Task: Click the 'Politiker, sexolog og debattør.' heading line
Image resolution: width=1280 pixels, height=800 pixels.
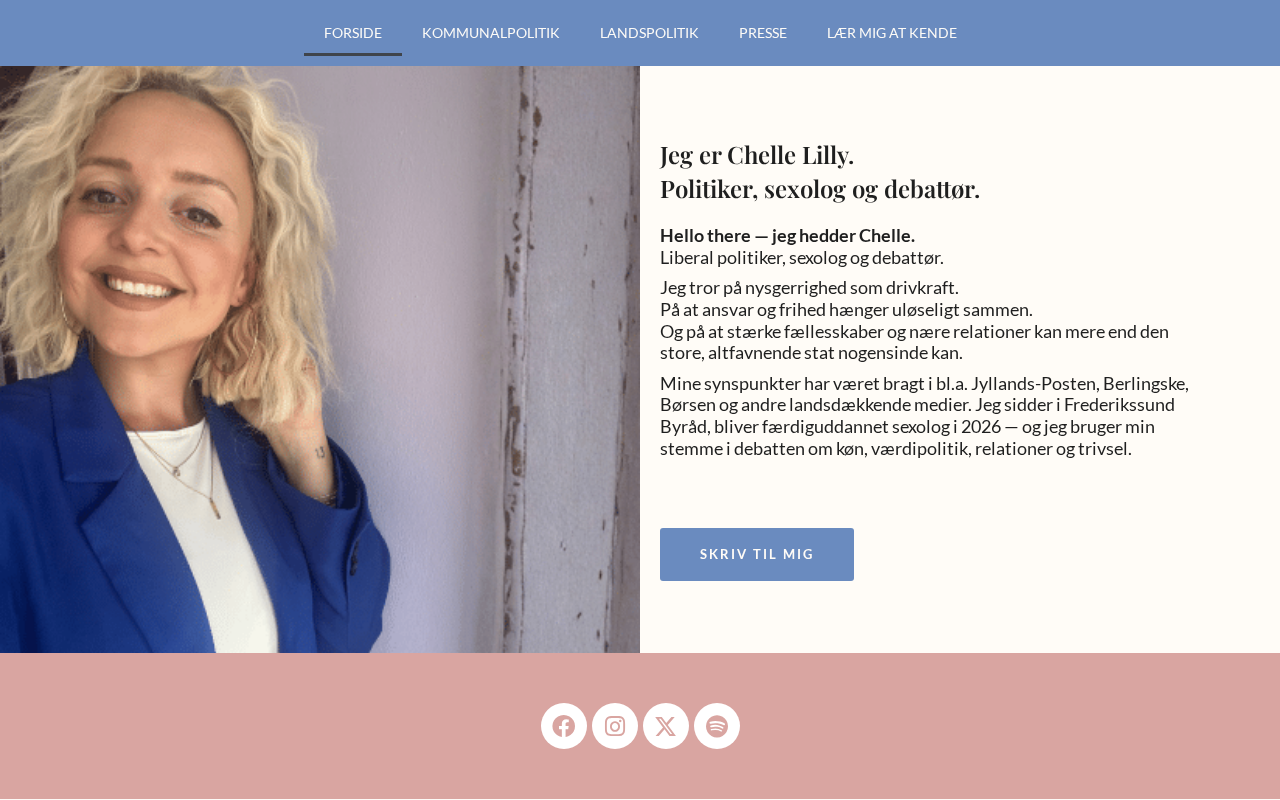Action: [x=820, y=189]
